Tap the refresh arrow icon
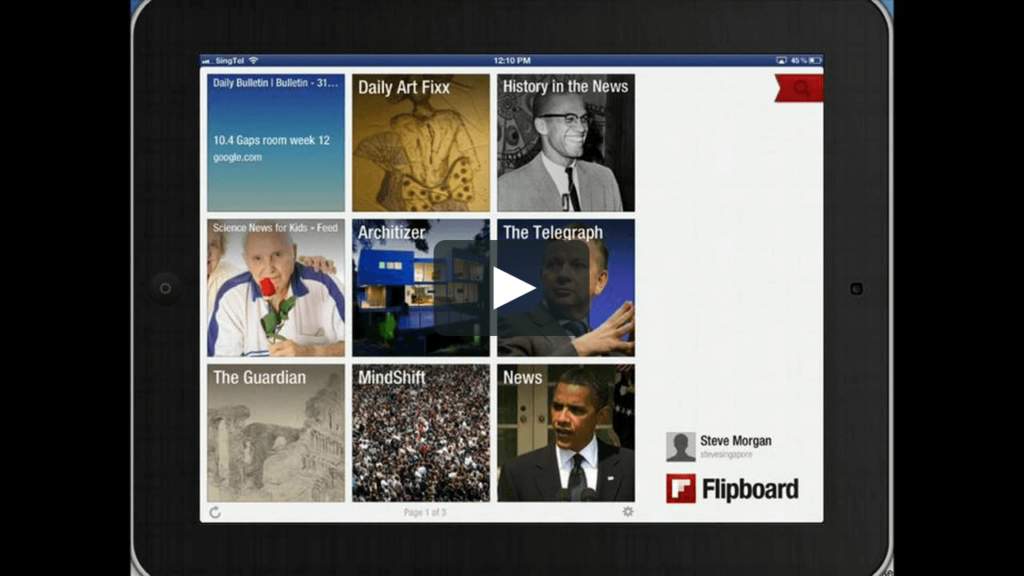Viewport: 1024px width, 576px height. pyautogui.click(x=215, y=513)
